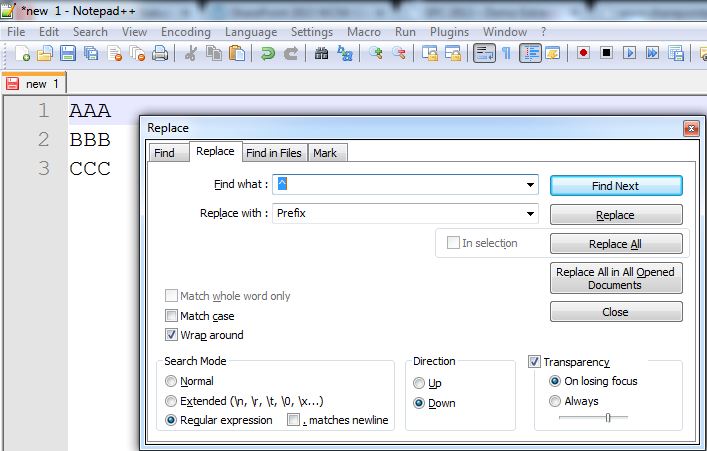This screenshot has height=451, width=707.
Task: Toggle synchronize horizontal scrolling icon
Action: (x=453, y=54)
